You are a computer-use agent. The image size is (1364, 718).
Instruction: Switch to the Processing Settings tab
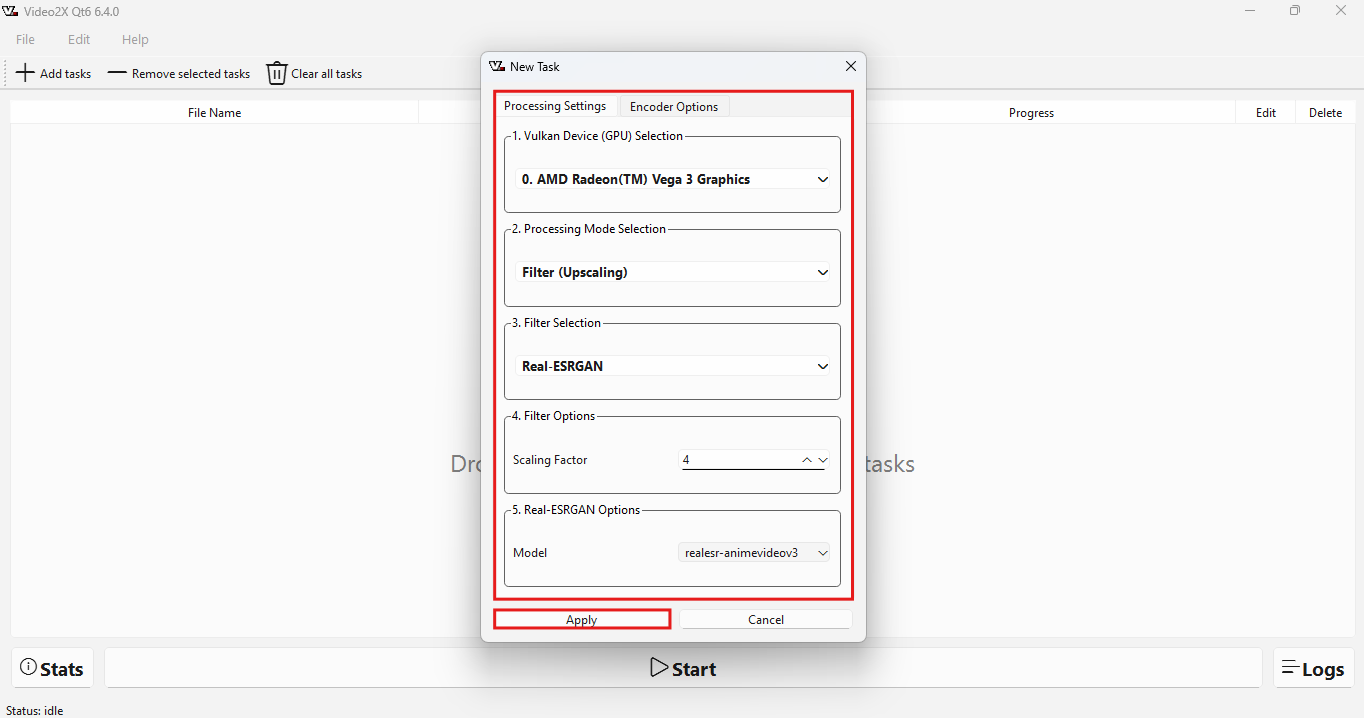555,106
